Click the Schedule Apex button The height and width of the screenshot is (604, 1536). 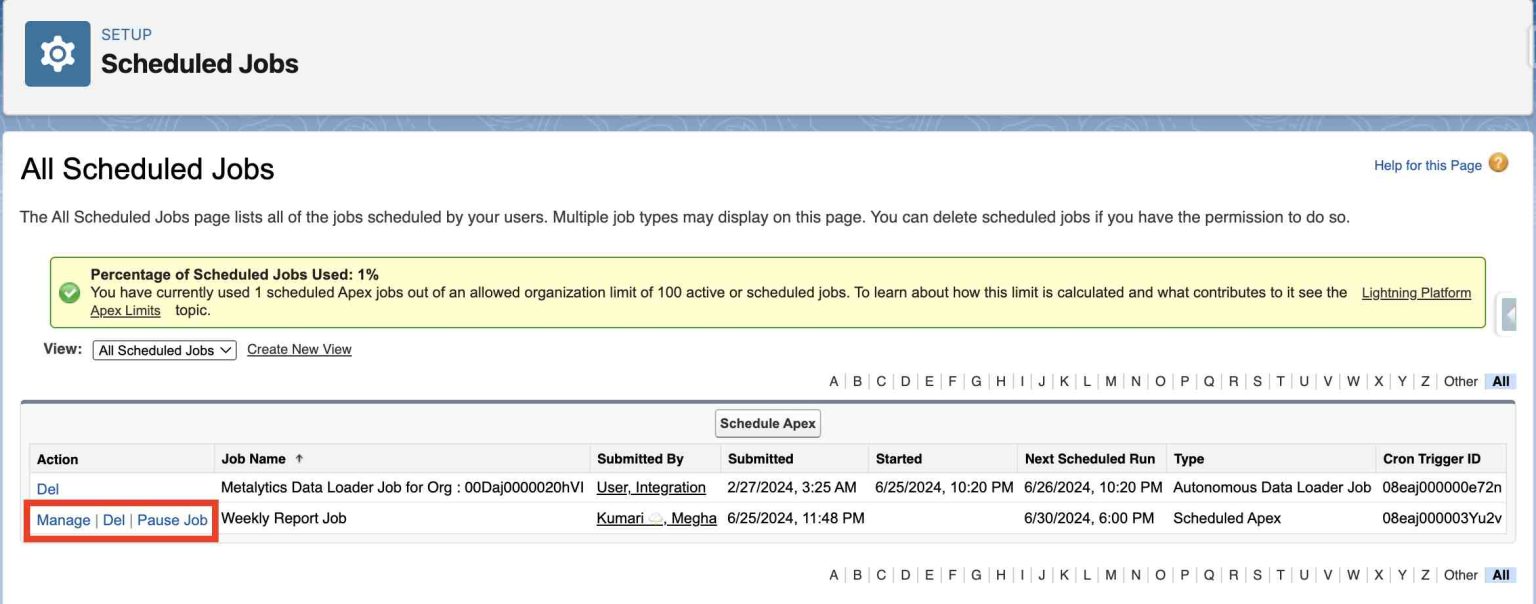point(767,423)
